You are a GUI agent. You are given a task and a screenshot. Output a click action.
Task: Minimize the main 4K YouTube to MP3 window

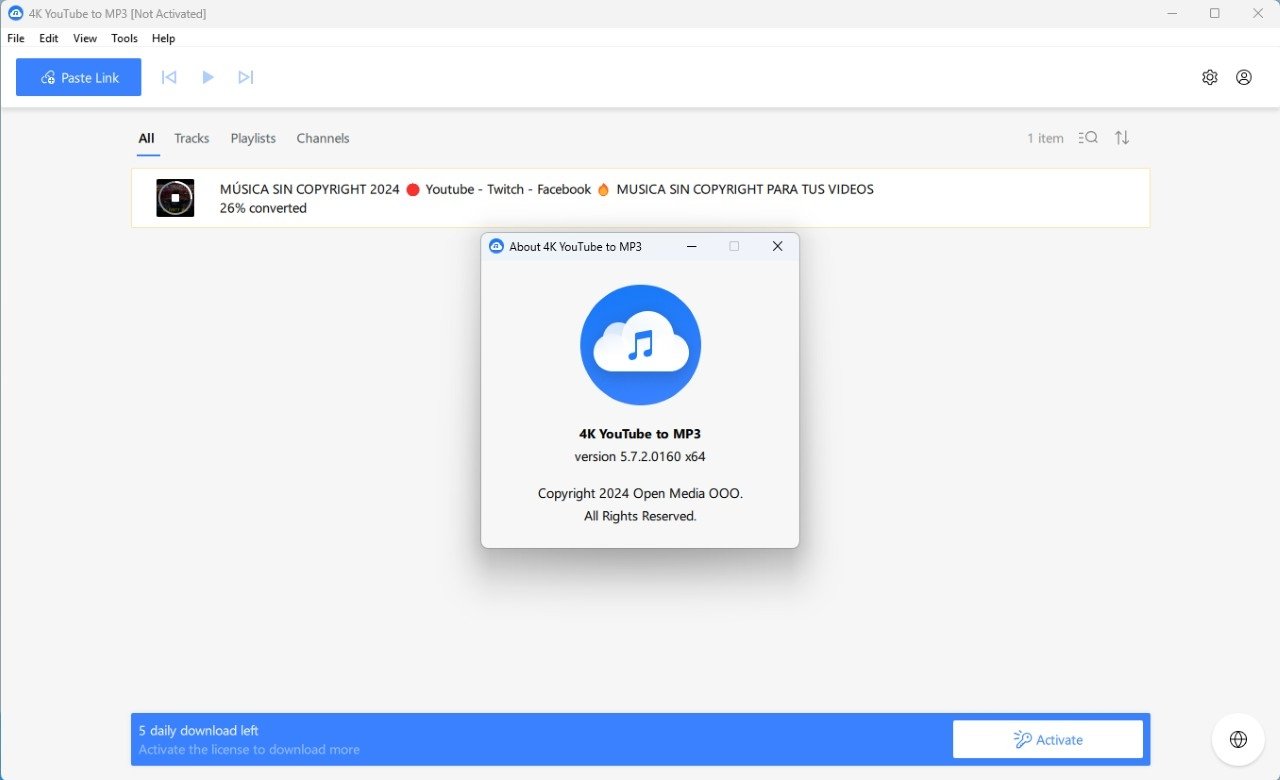(x=1172, y=13)
